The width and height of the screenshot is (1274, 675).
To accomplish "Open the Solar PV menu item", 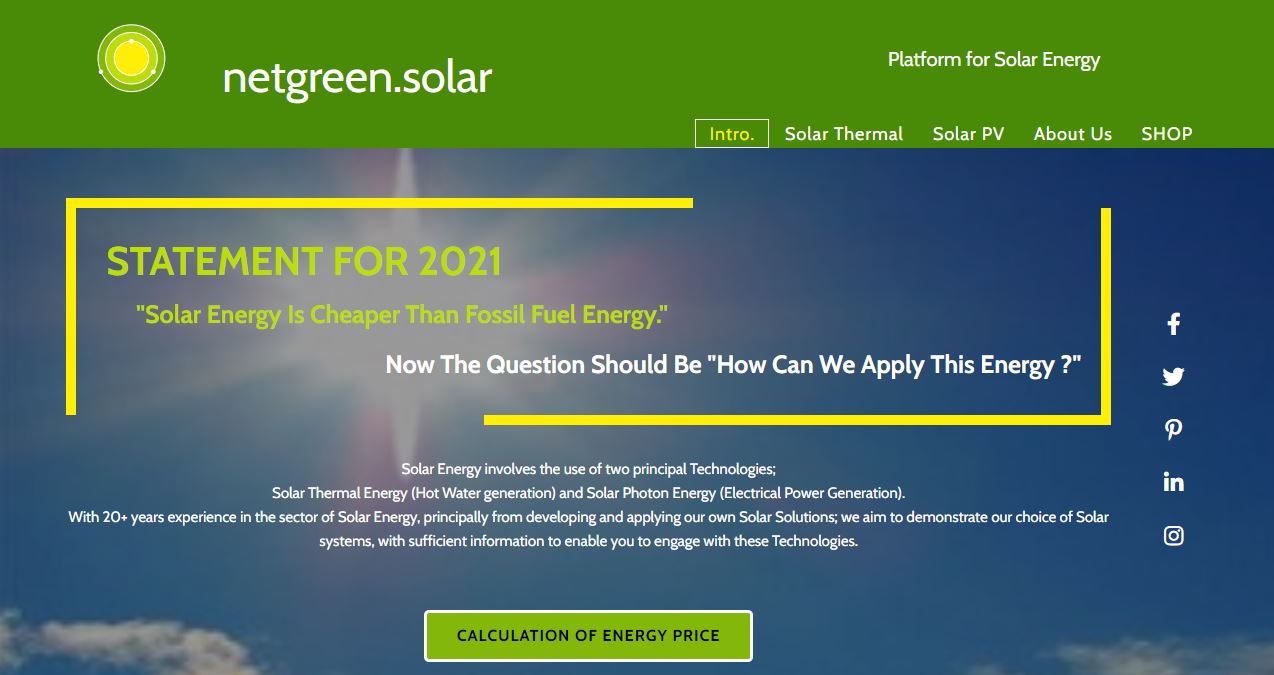I will click(x=968, y=133).
